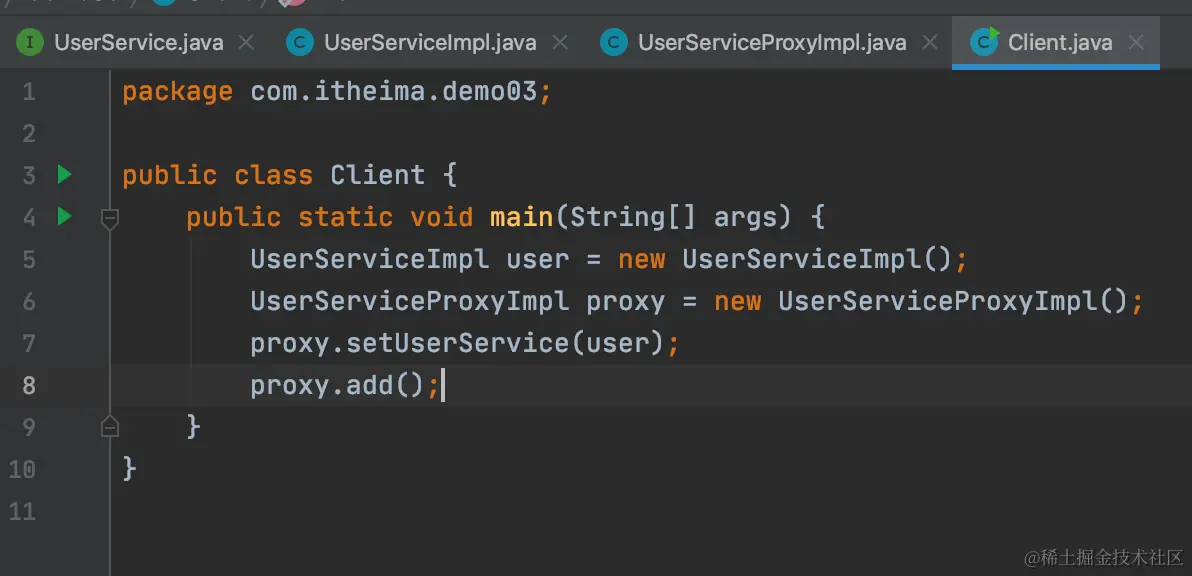1192x576 pixels.
Task: Click the main method name
Action: tap(522, 217)
